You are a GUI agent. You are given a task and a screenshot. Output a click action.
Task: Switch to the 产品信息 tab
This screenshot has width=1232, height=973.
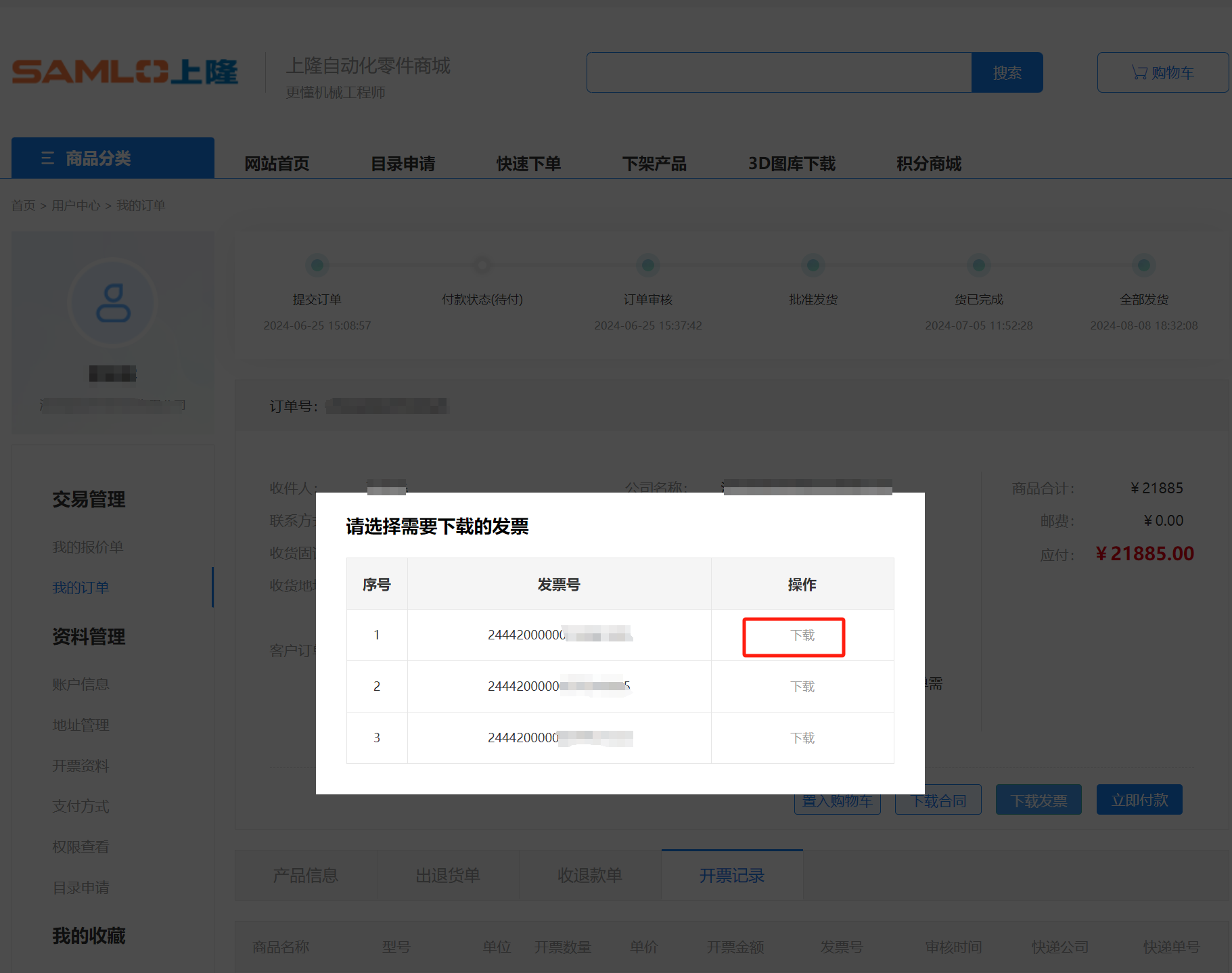305,876
